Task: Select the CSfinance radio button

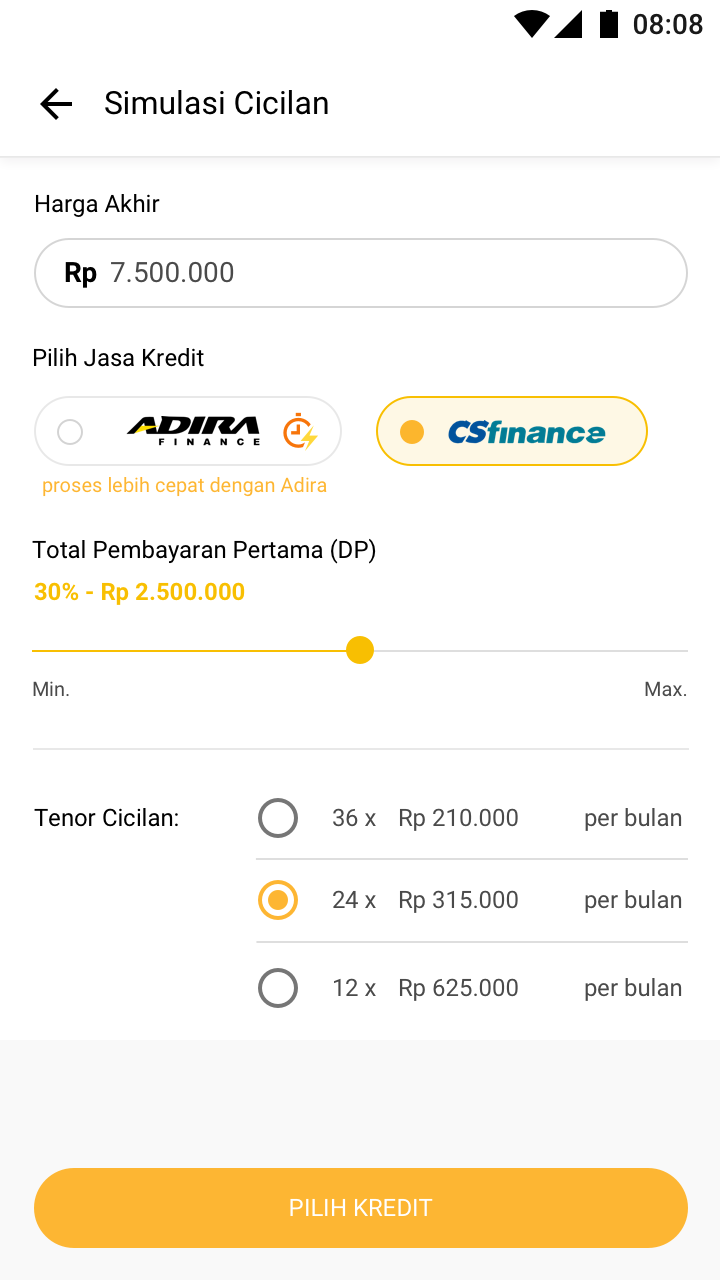Action: point(411,432)
